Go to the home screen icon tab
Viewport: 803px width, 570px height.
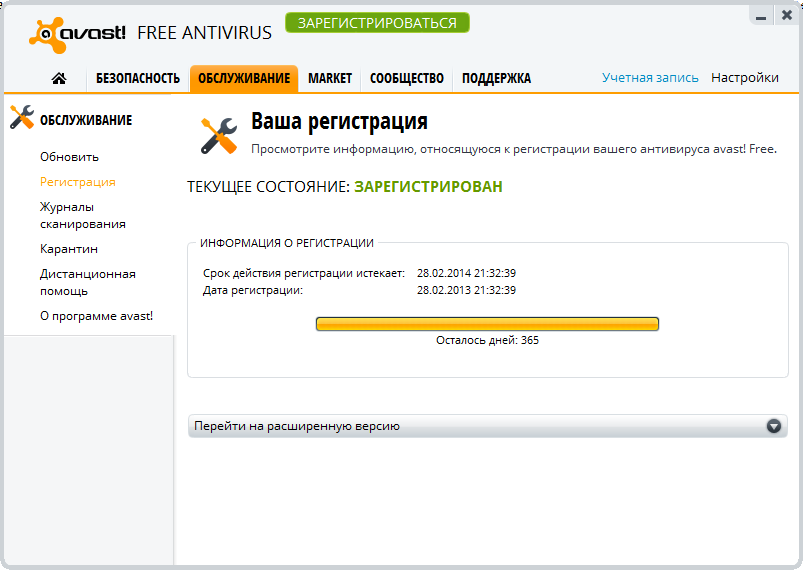[x=59, y=78]
